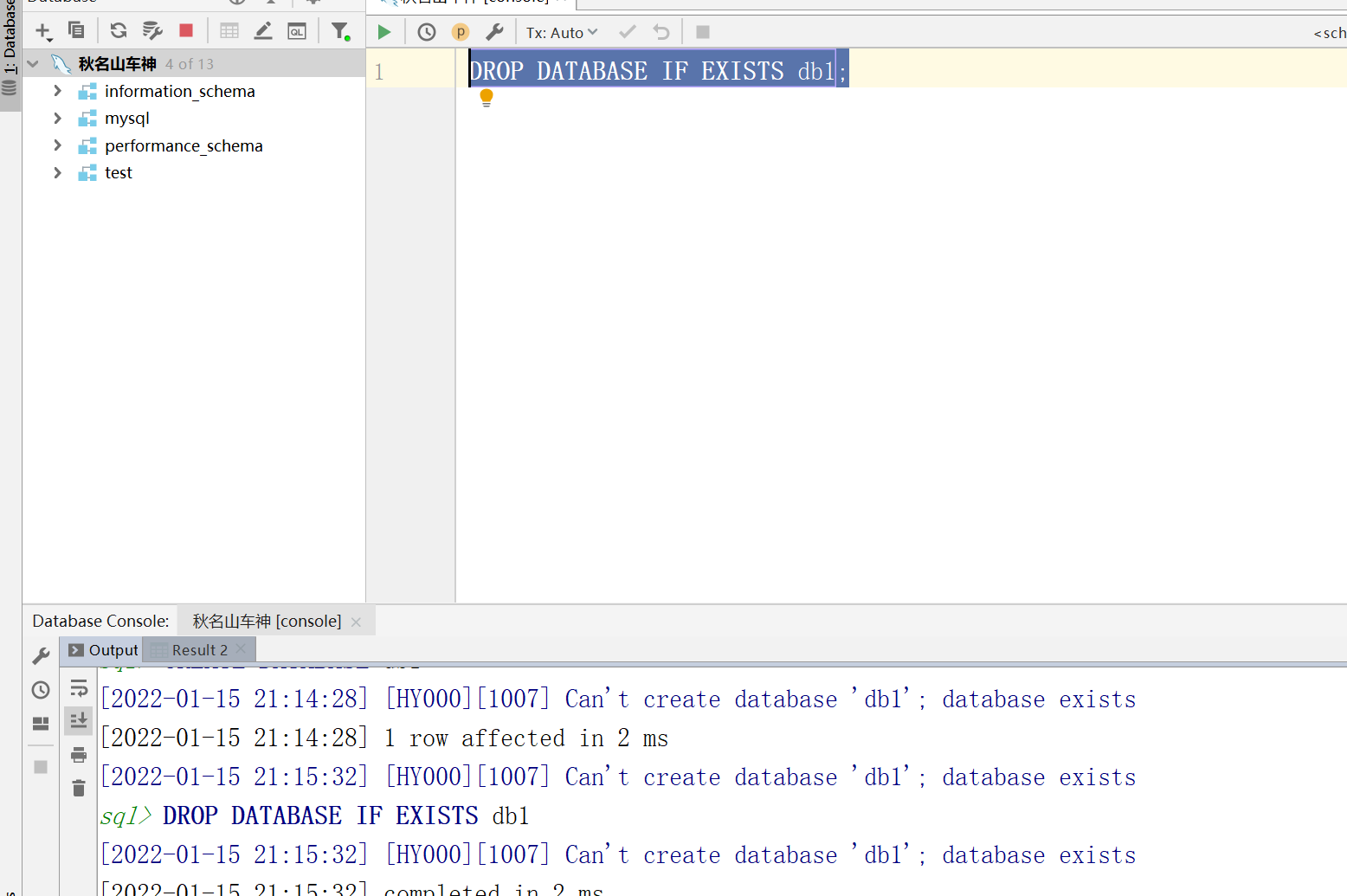Image resolution: width=1347 pixels, height=896 pixels.
Task: Expand the test schema node
Action: pos(57,172)
